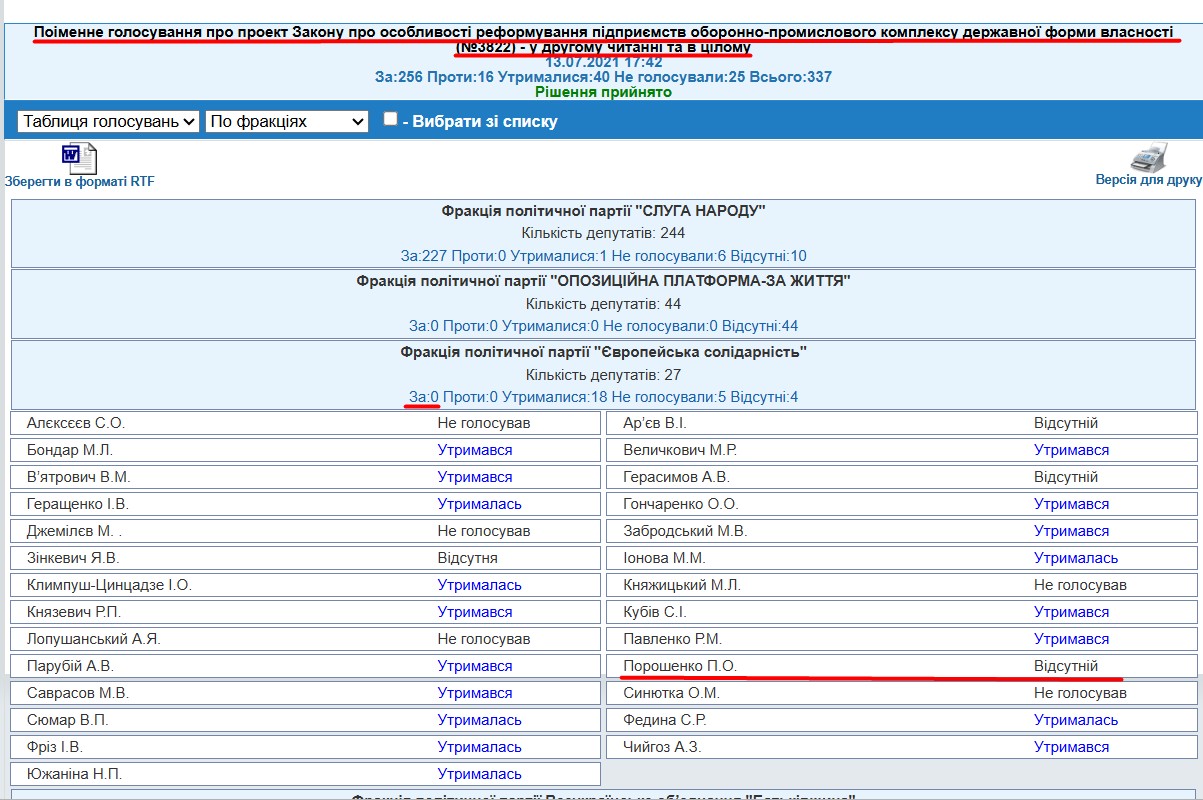The height and width of the screenshot is (800, 1203).
Task: Click 'Утрималась' vote next to Іонова М.М.
Action: click(1076, 558)
